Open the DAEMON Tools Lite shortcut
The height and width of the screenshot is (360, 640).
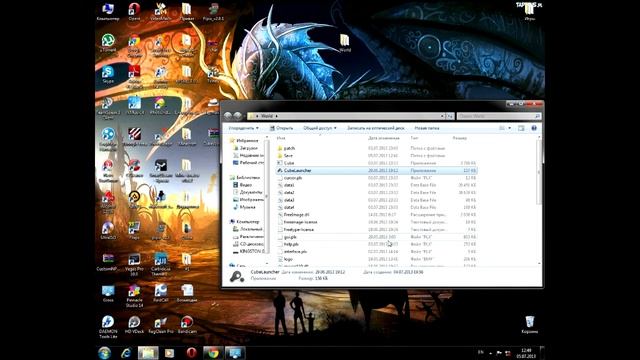[x=108, y=327]
